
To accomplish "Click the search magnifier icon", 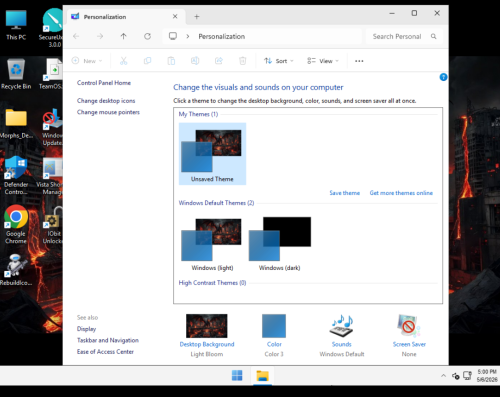I will (433, 36).
